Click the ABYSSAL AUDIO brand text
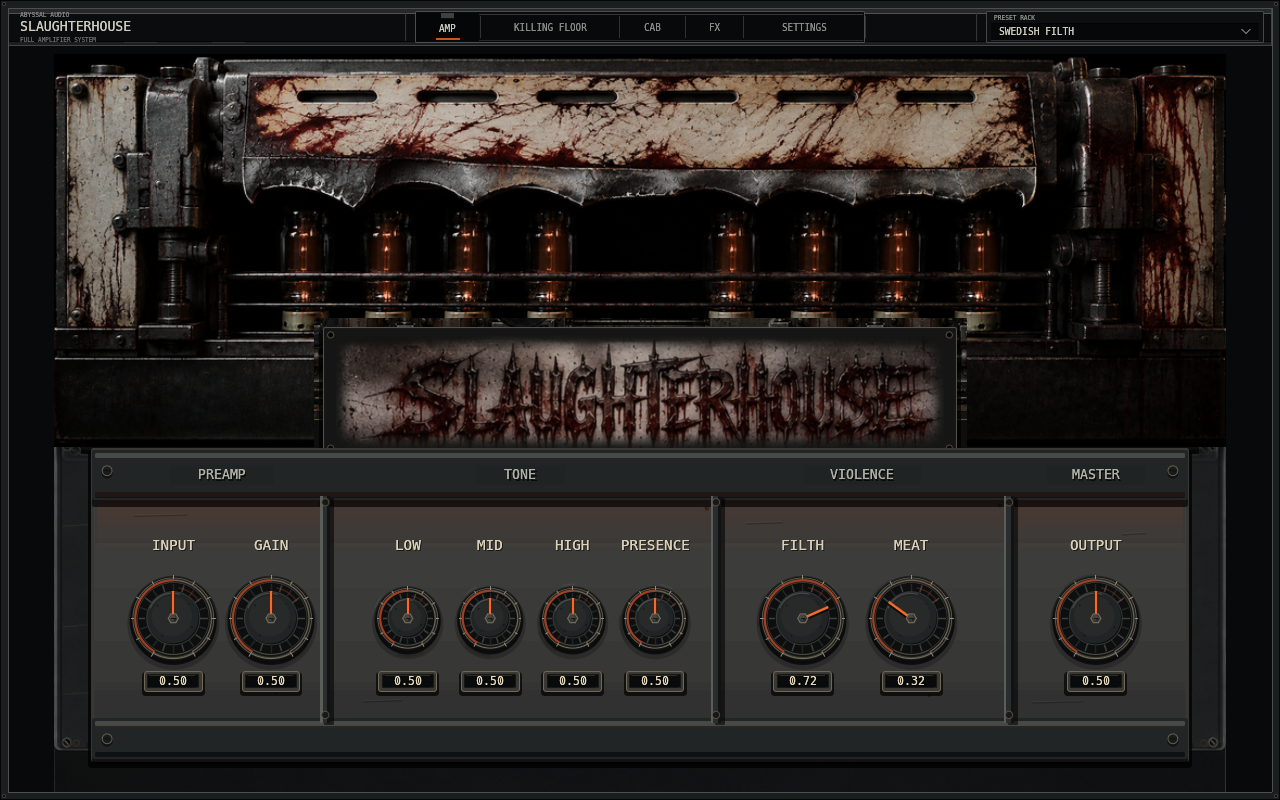Viewport: 1280px width, 800px height. [44, 15]
